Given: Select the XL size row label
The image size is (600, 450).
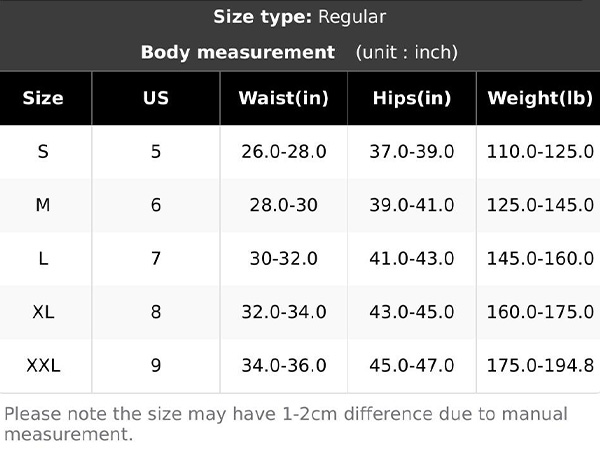Looking at the screenshot, I should tap(43, 312).
